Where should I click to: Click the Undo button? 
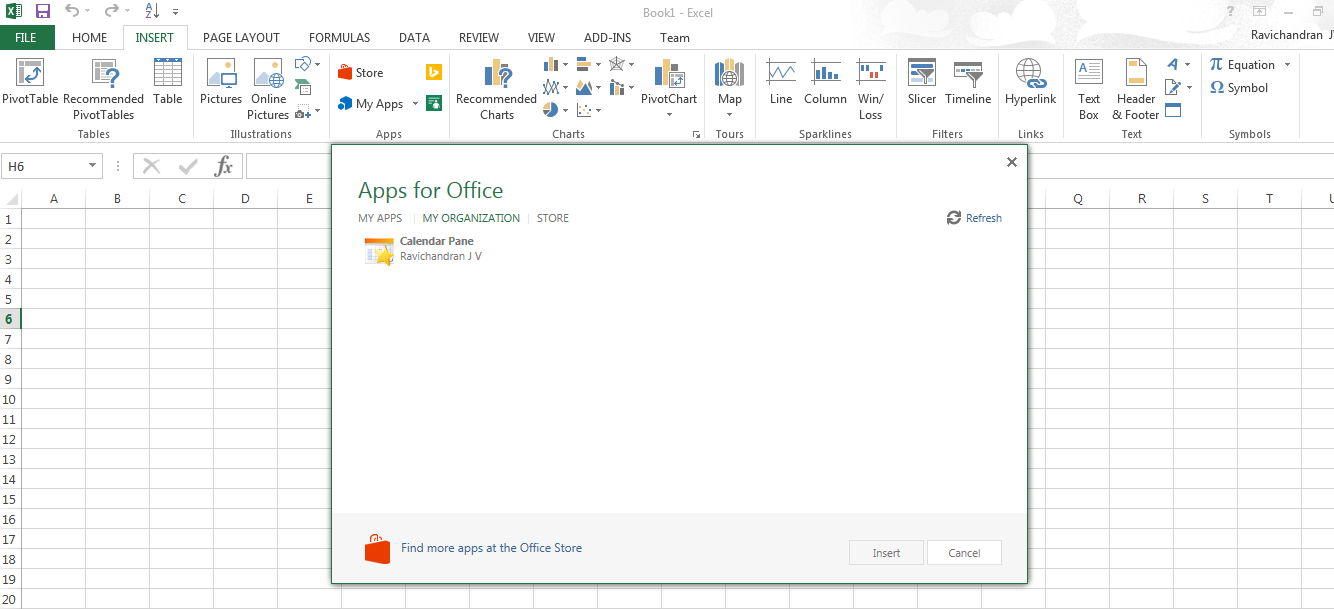[71, 11]
